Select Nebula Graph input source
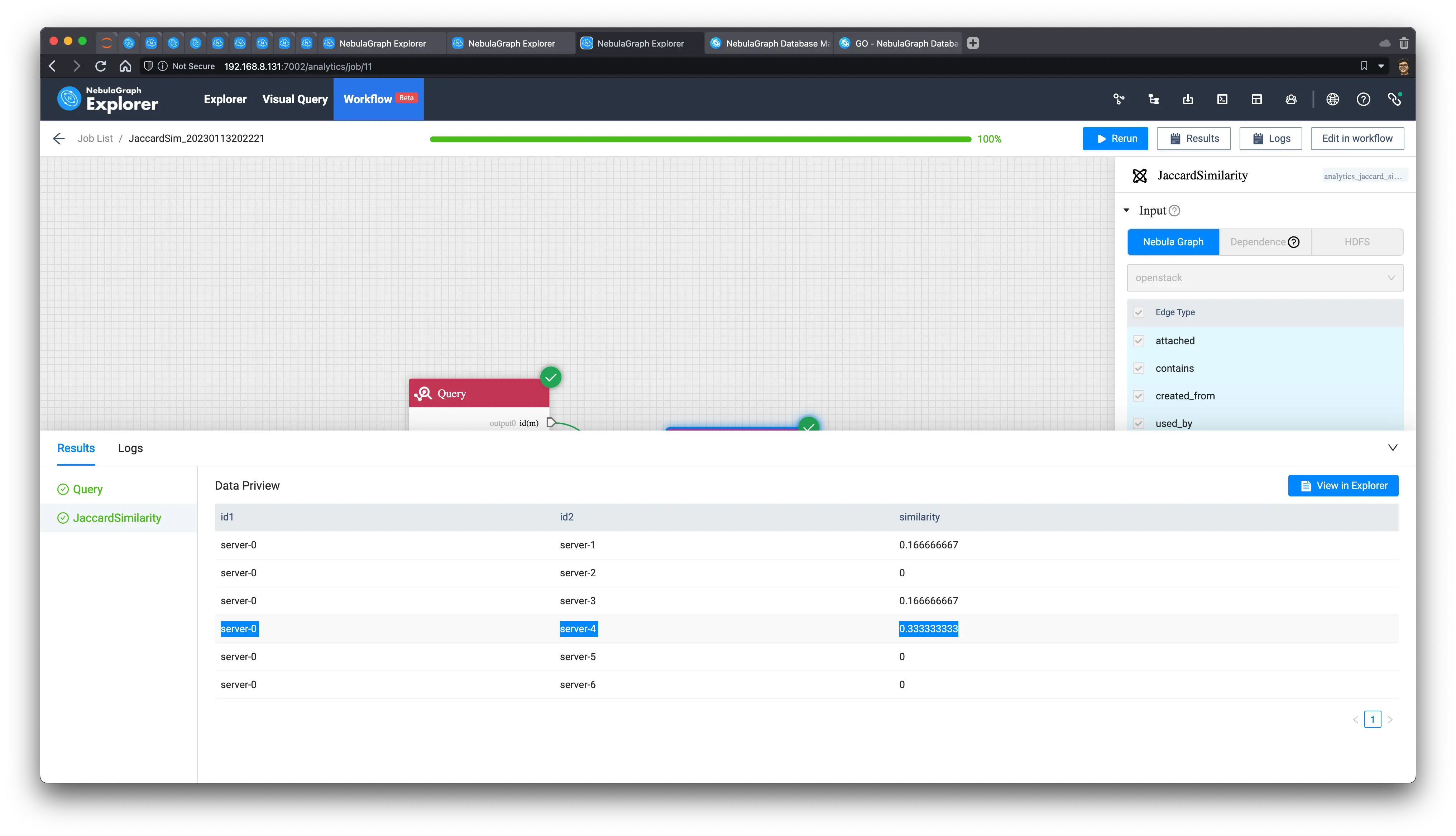This screenshot has width=1456, height=836. (x=1173, y=242)
